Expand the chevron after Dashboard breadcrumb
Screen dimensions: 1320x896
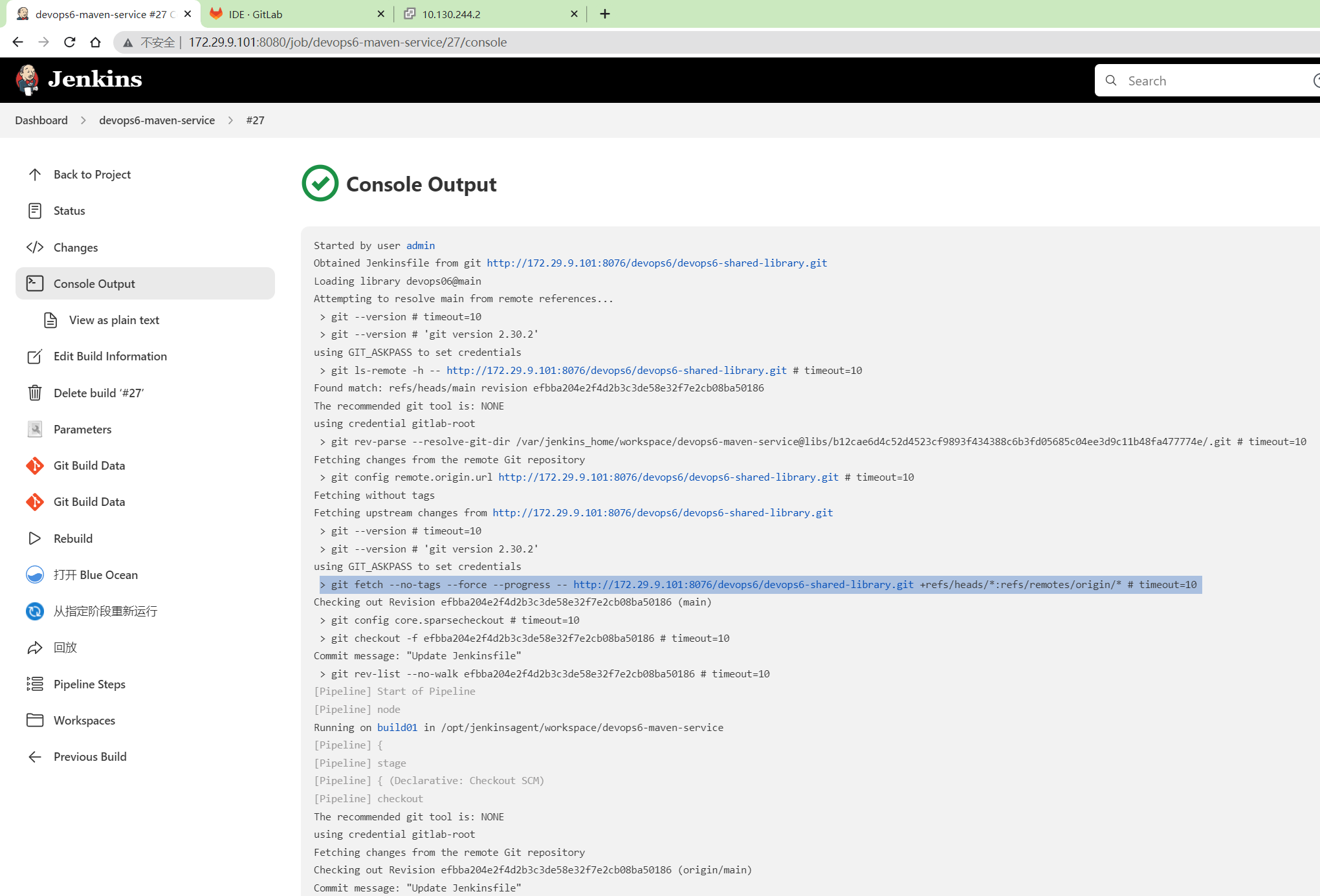(x=83, y=120)
